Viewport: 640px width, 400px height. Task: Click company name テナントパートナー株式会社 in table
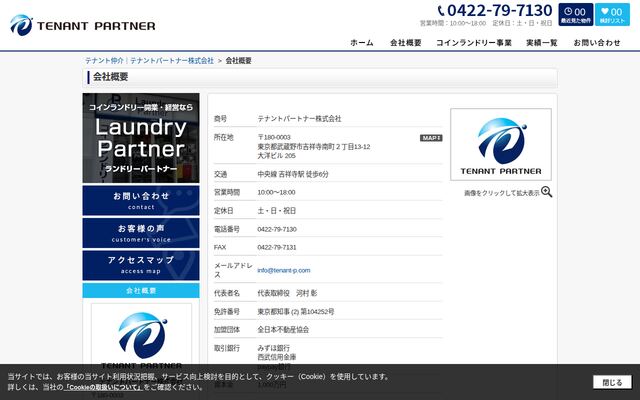click(x=299, y=119)
